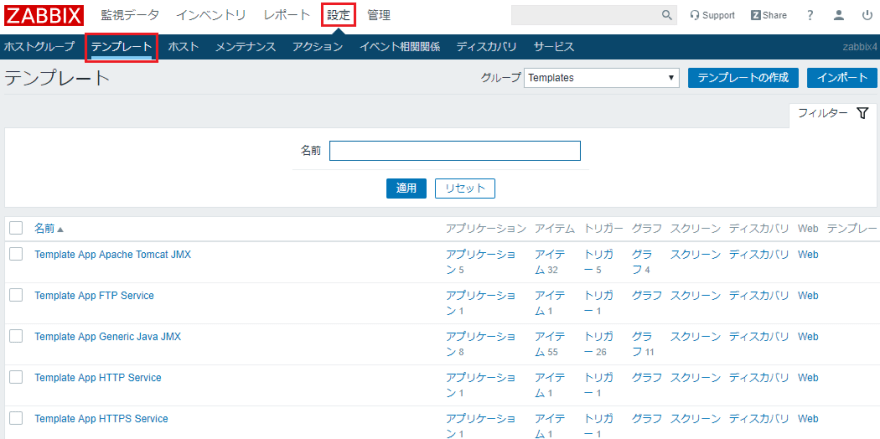Switch to the アクション tab
Image resolution: width=880 pixels, height=439 pixels.
pyautogui.click(x=318, y=47)
